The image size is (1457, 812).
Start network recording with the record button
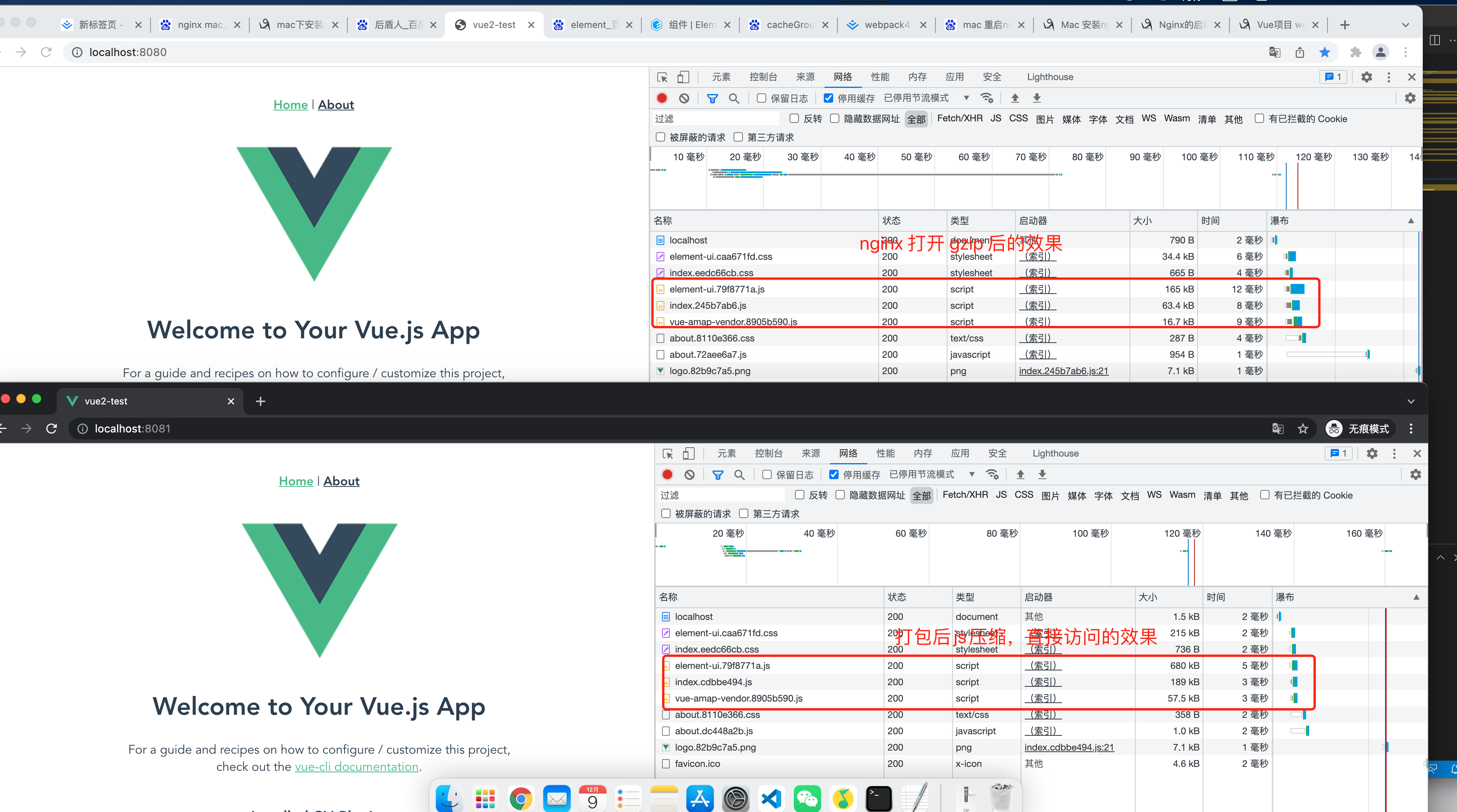pos(662,98)
